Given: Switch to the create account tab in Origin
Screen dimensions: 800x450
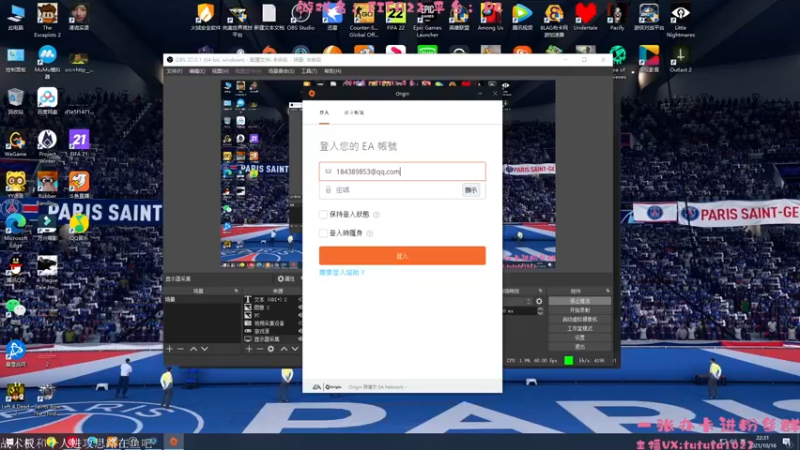Looking at the screenshot, I should click(x=354, y=113).
